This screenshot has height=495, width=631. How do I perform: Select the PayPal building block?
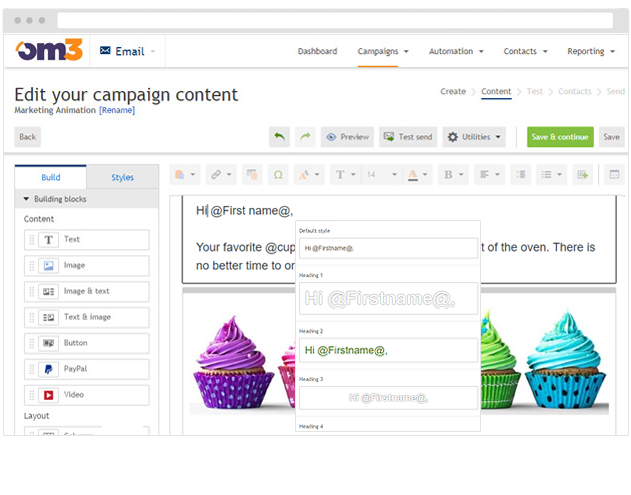[87, 369]
